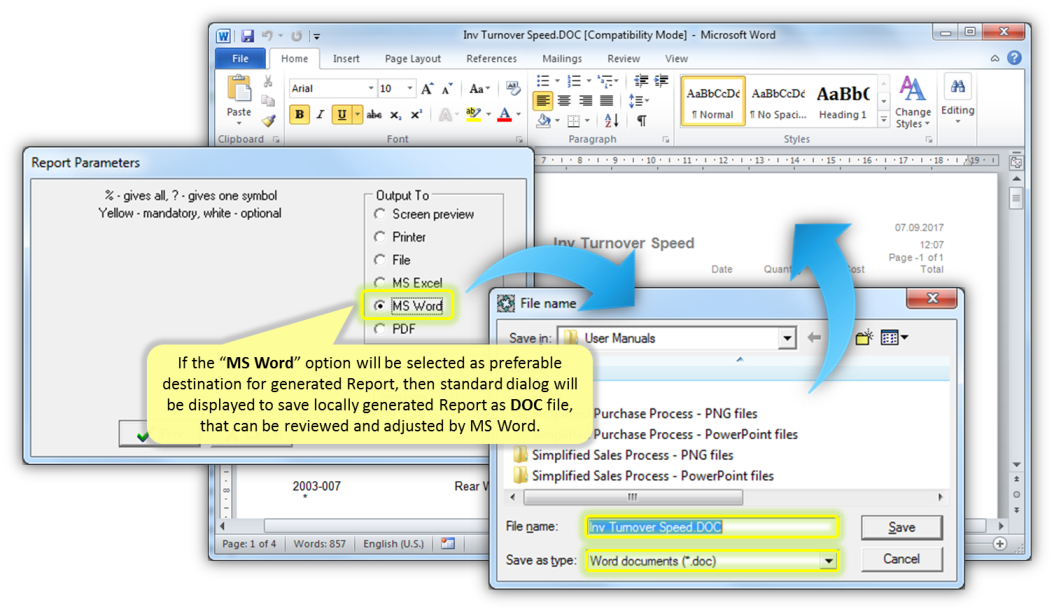Apply the Normal style
The image size is (1054, 612).
(713, 102)
